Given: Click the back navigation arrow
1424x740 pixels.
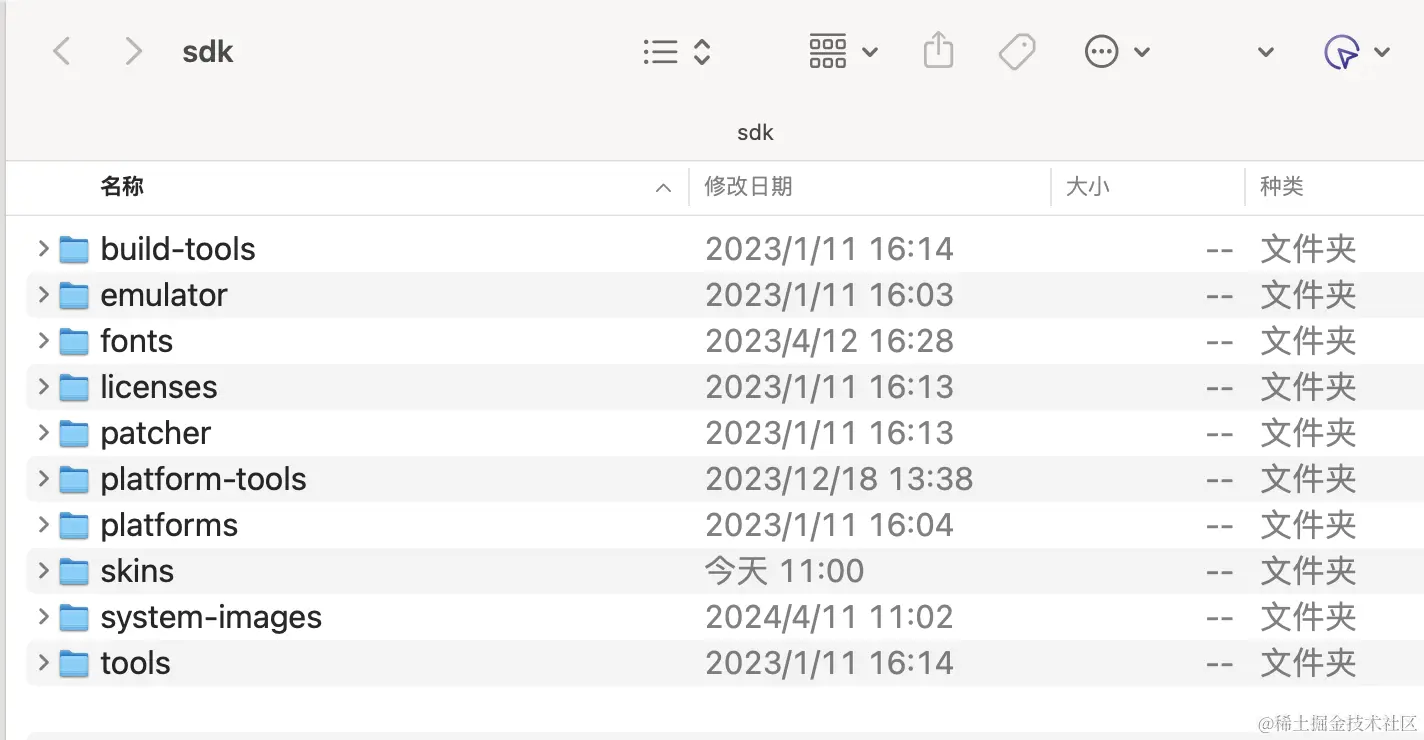Looking at the screenshot, I should [x=62, y=51].
